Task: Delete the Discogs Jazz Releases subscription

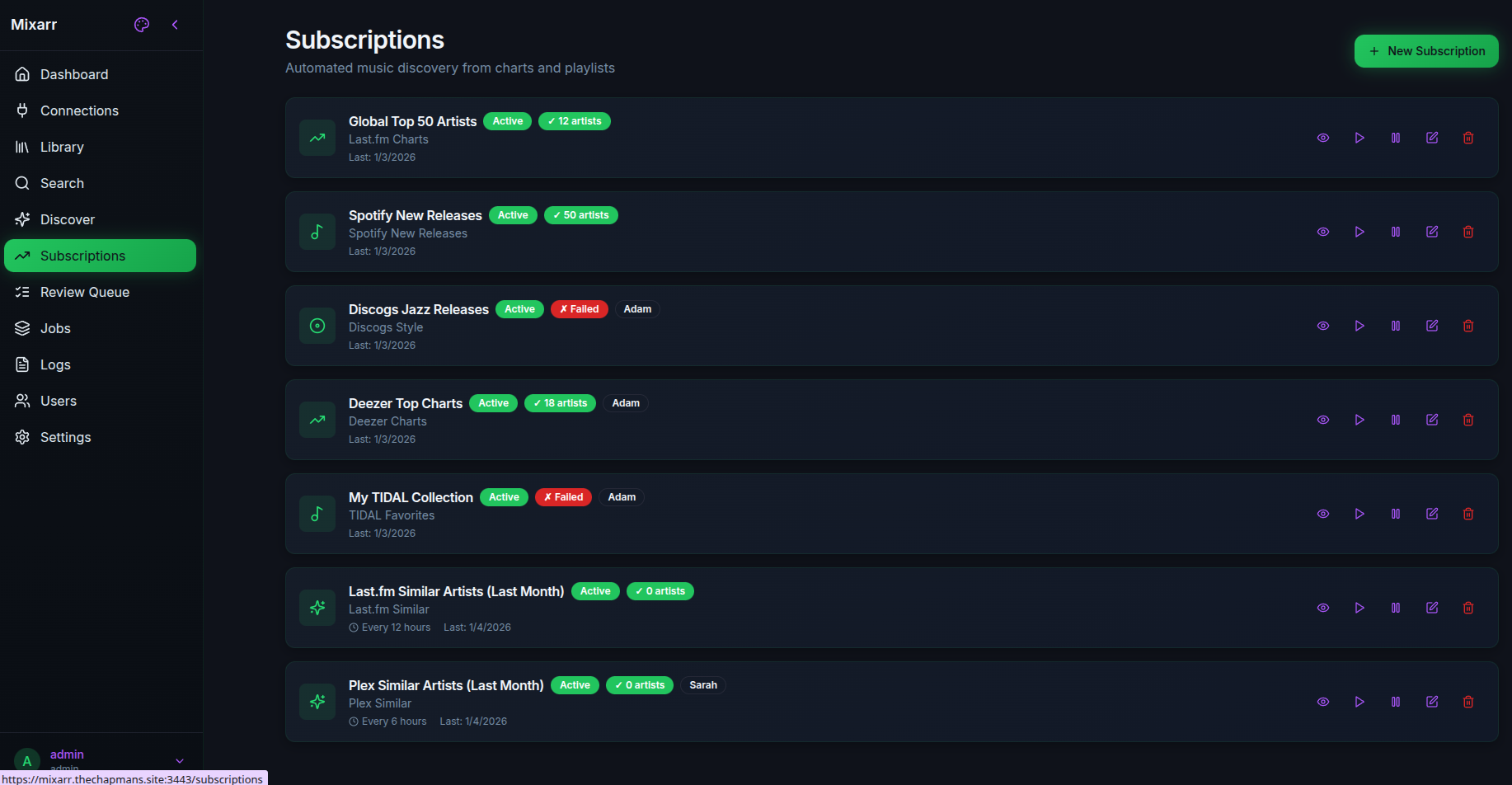Action: point(1468,326)
